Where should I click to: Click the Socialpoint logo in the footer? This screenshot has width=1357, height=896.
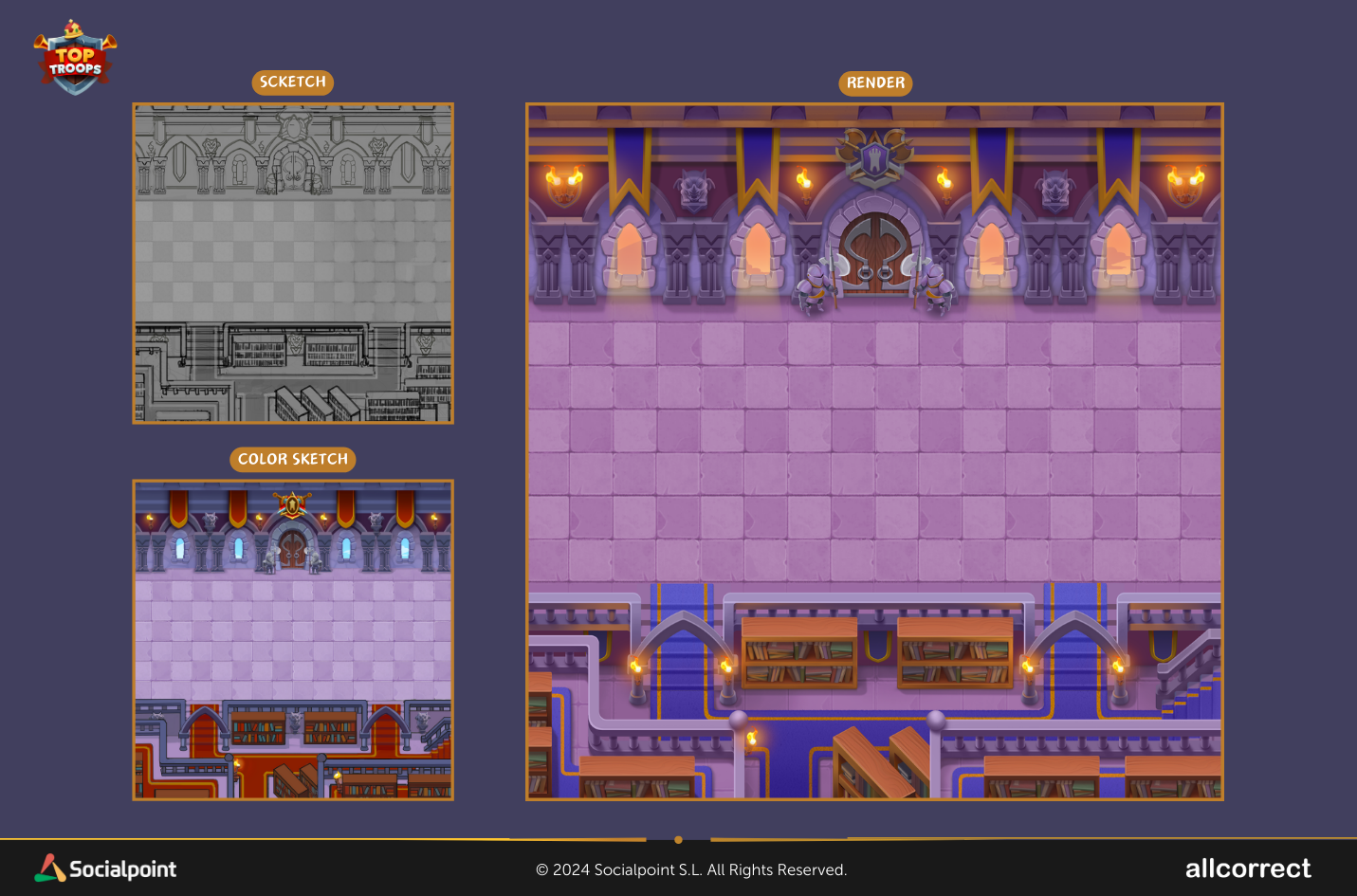pos(105,869)
